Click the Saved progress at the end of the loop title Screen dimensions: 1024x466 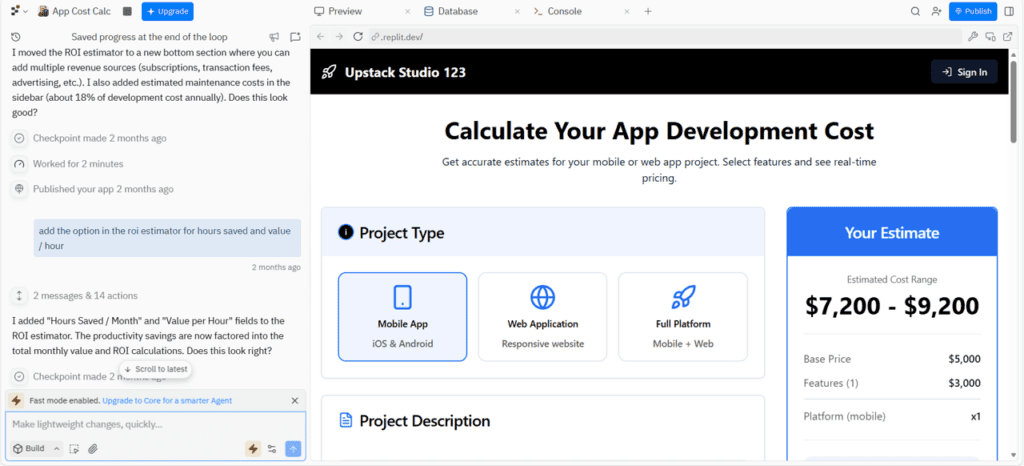click(150, 37)
